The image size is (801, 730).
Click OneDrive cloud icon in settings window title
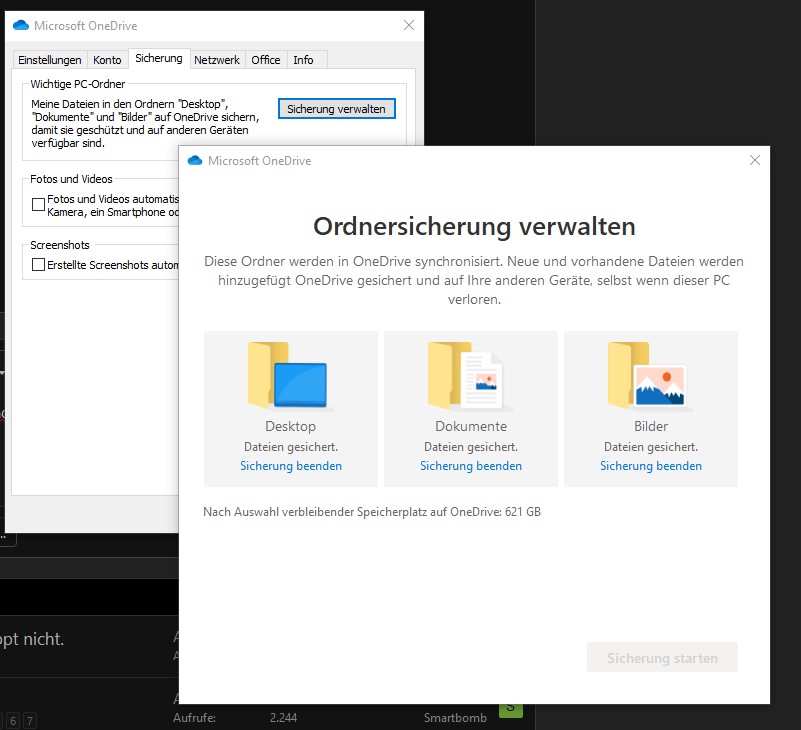[21, 26]
